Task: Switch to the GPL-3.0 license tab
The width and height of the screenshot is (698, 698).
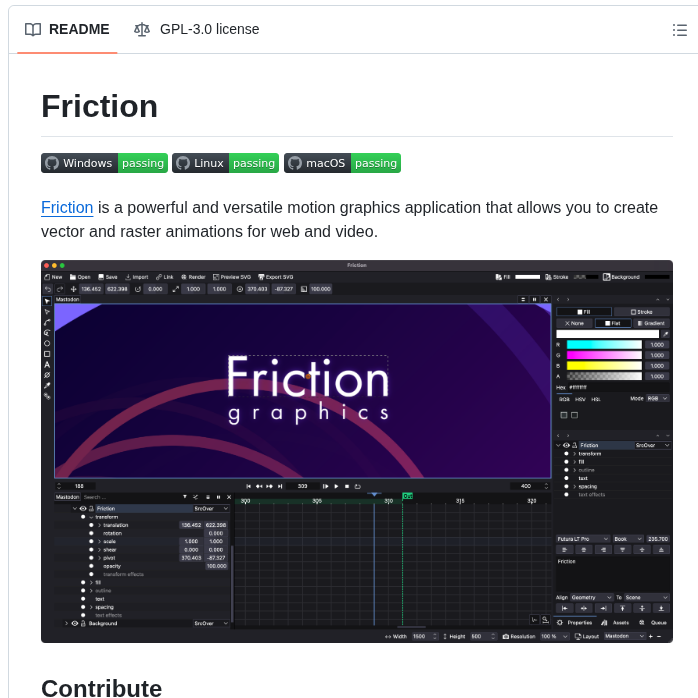Action: (x=196, y=29)
